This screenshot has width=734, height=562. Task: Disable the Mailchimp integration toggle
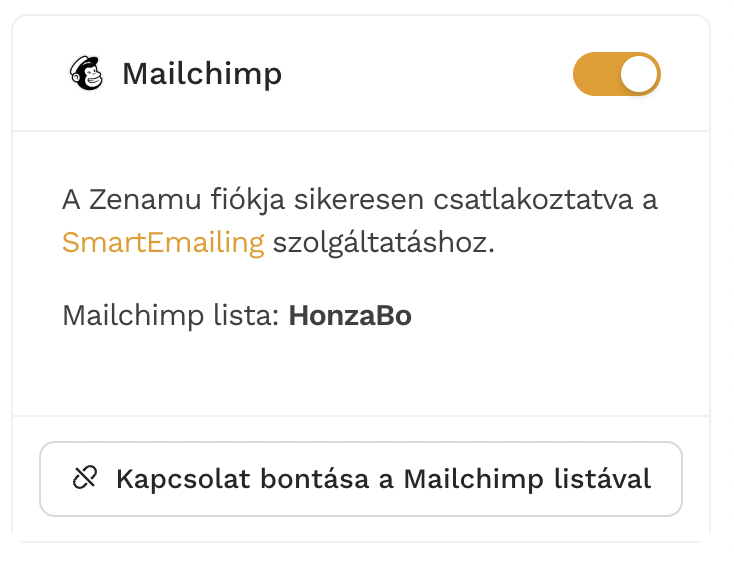[617, 74]
